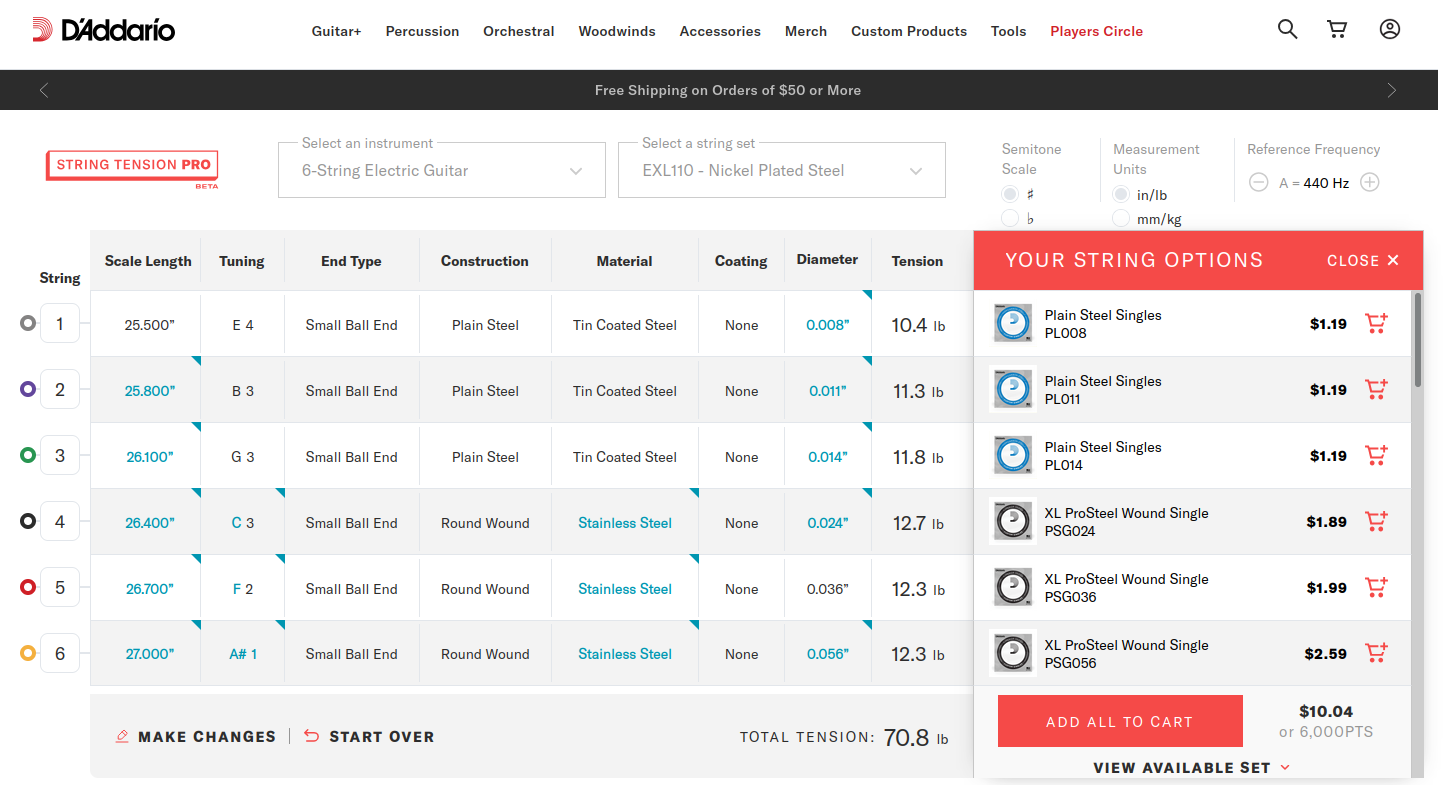Add PL008 Plain Steel Single to cart

(x=1377, y=324)
